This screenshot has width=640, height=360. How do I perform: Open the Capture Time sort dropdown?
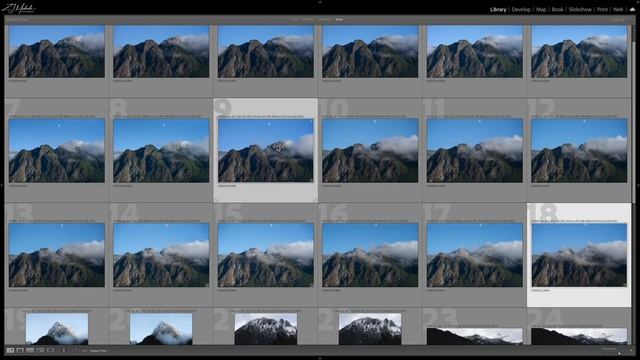(x=98, y=350)
